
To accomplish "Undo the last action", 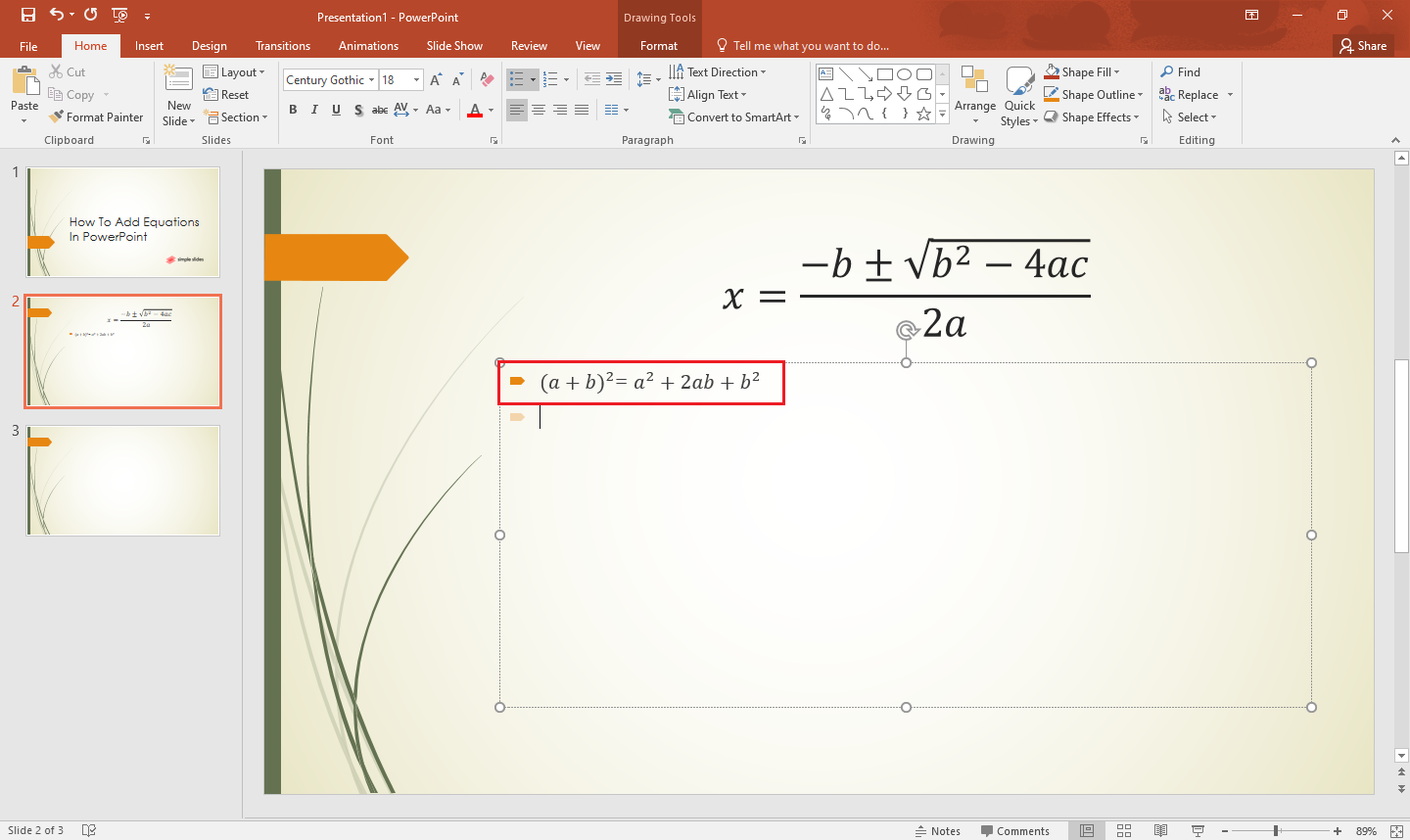I will (x=57, y=15).
